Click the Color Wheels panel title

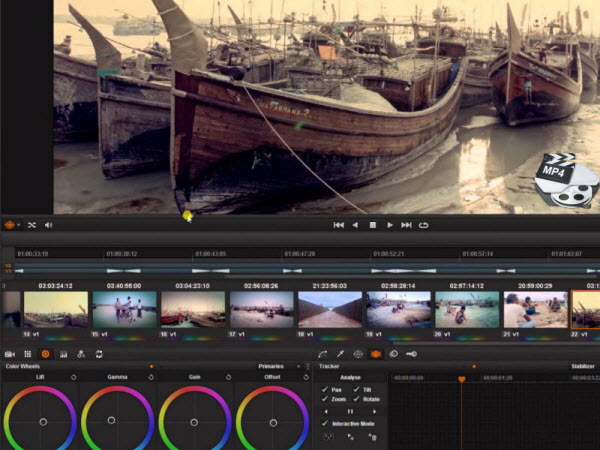(x=23, y=367)
